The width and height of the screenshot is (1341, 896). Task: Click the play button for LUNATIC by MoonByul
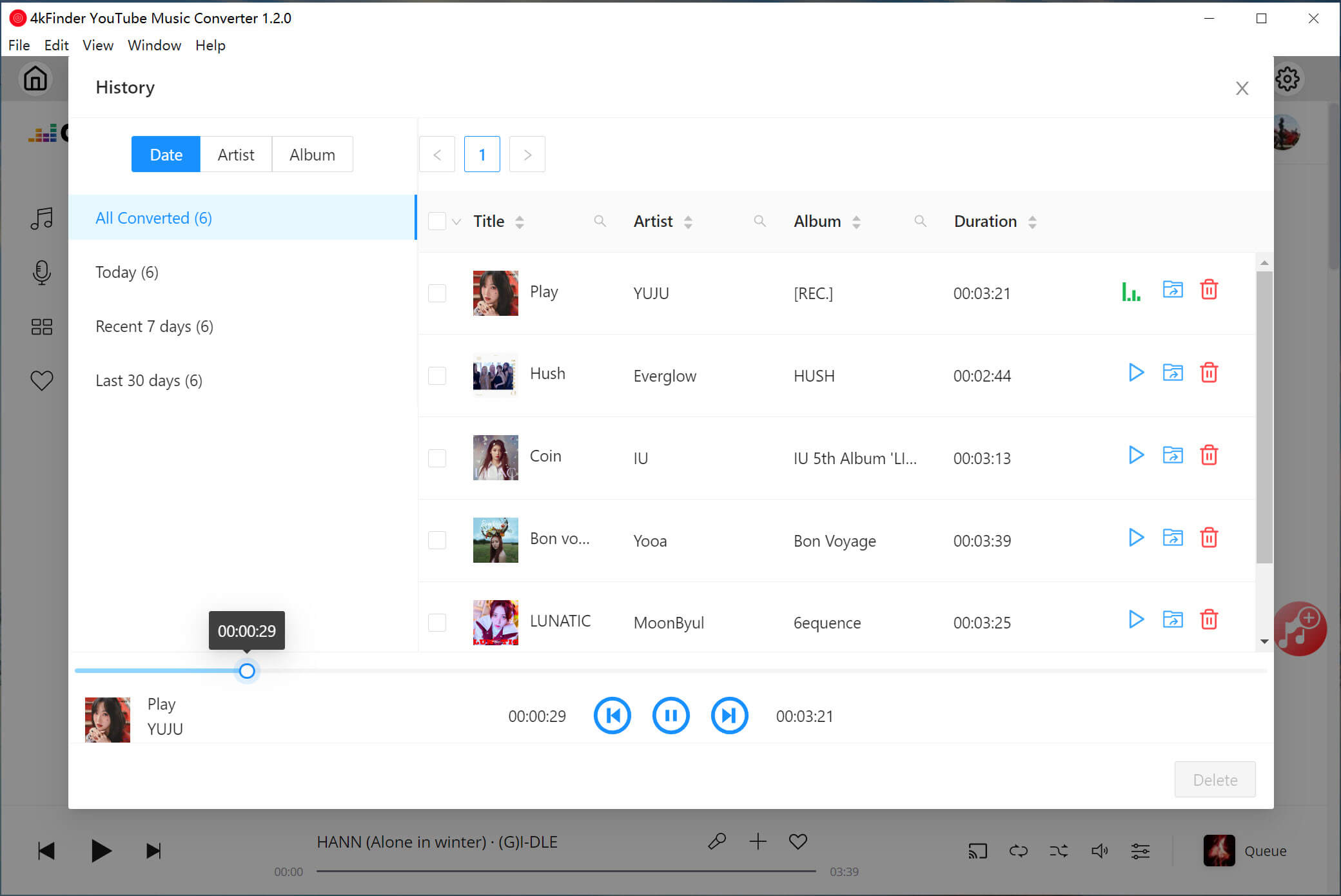click(1136, 621)
